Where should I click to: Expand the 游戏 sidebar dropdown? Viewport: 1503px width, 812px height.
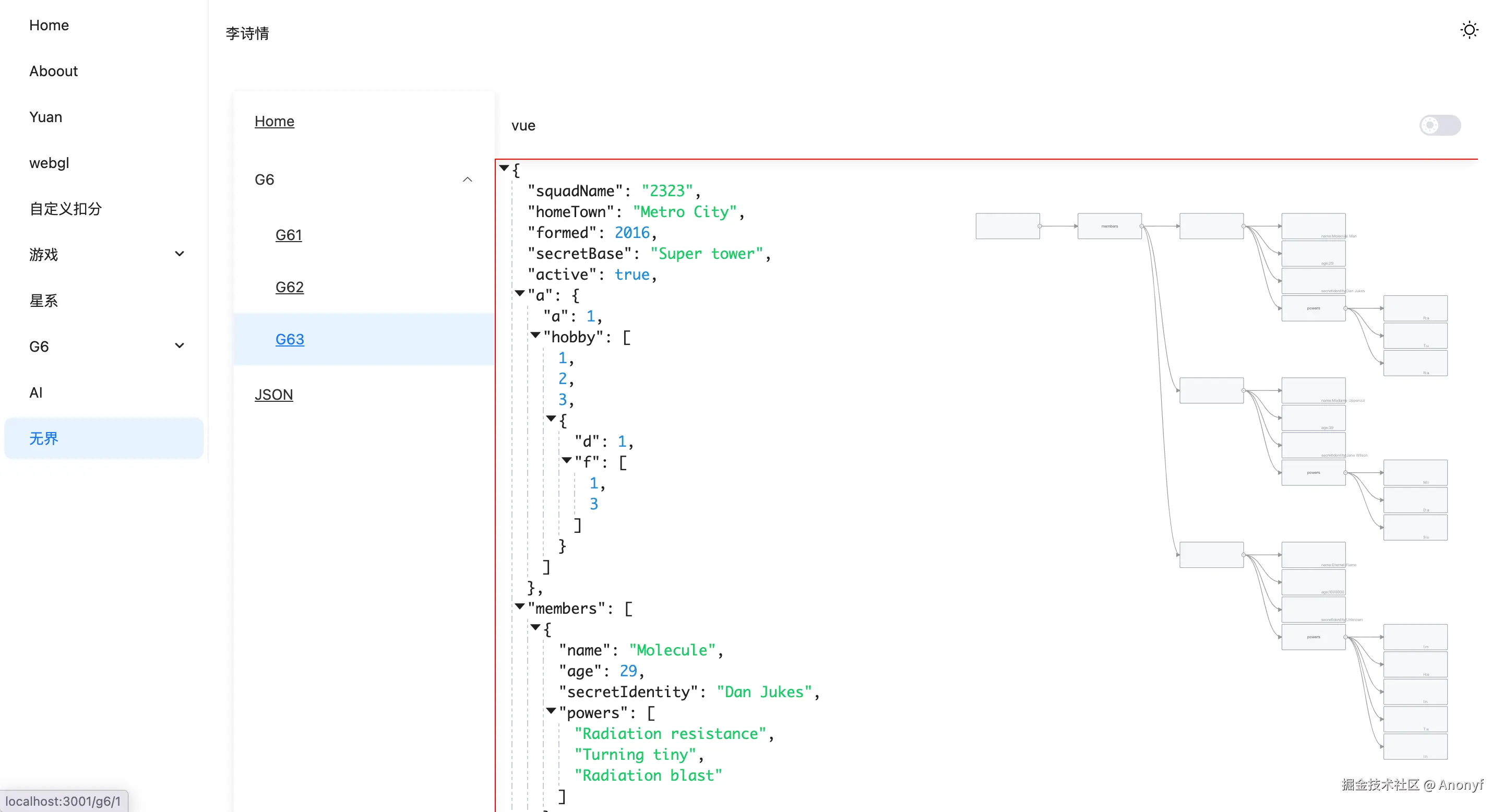click(179, 254)
